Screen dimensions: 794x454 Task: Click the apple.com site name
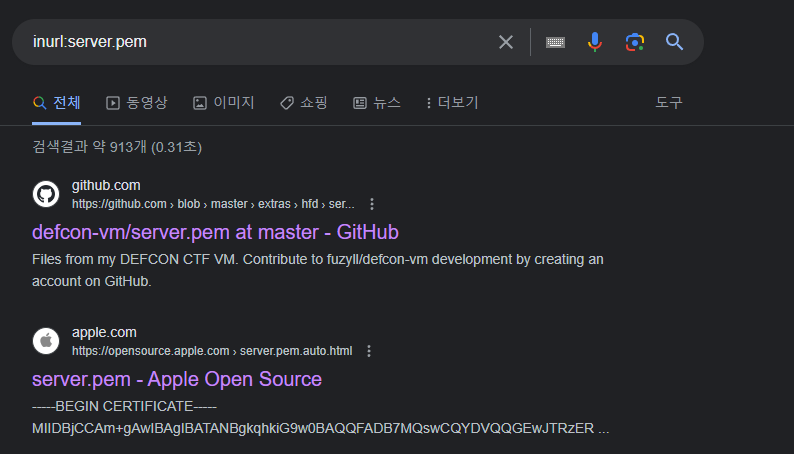coord(104,333)
